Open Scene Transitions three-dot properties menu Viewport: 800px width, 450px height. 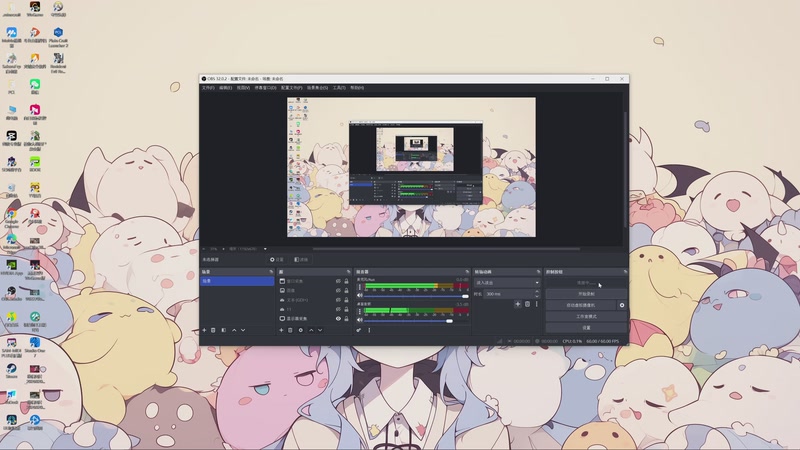(x=537, y=304)
